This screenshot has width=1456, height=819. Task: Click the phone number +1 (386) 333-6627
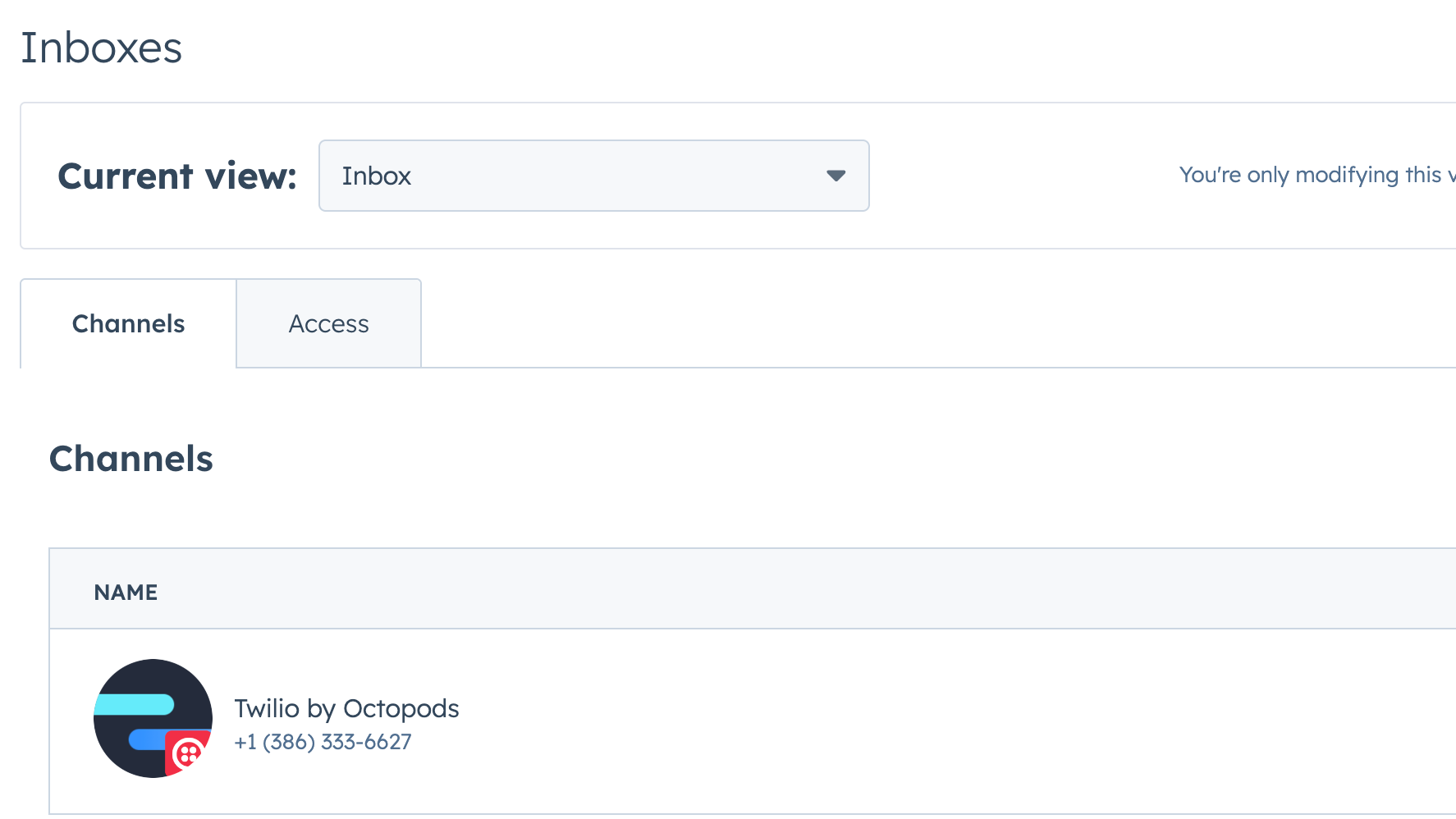pyautogui.click(x=323, y=741)
